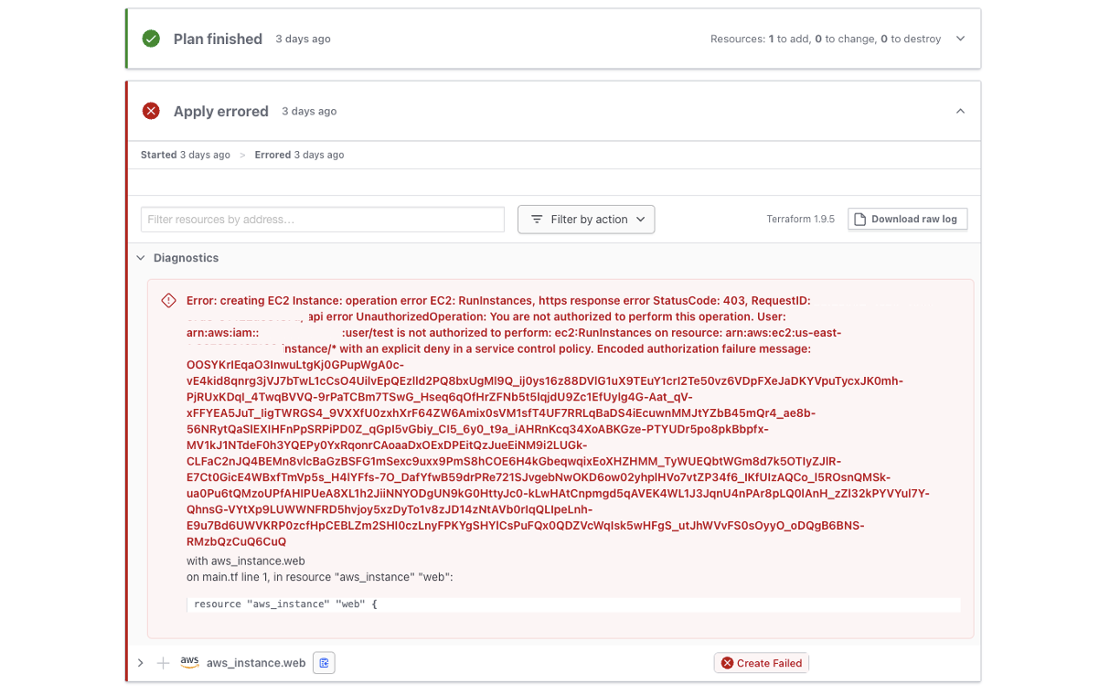Click the Filter resources by address field

coord(322,219)
